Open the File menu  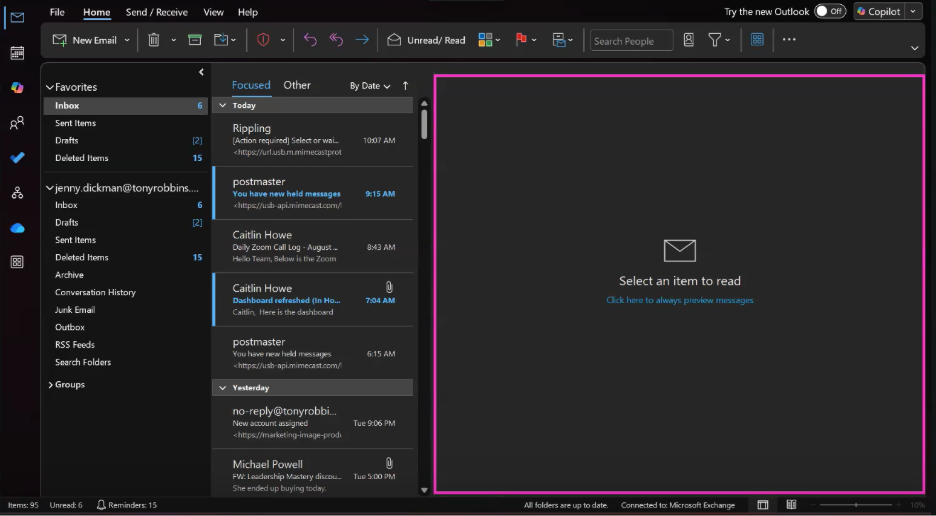[57, 12]
